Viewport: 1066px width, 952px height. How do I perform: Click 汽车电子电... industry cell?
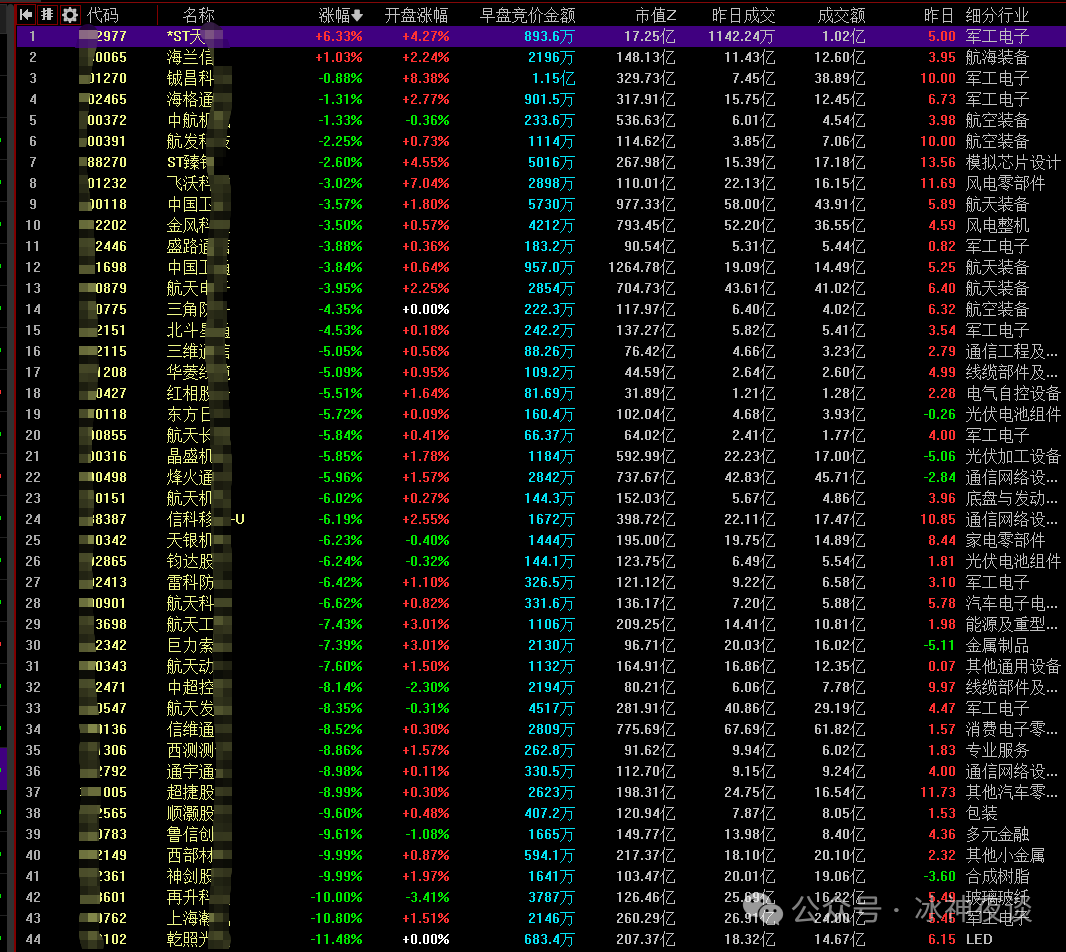click(1012, 603)
